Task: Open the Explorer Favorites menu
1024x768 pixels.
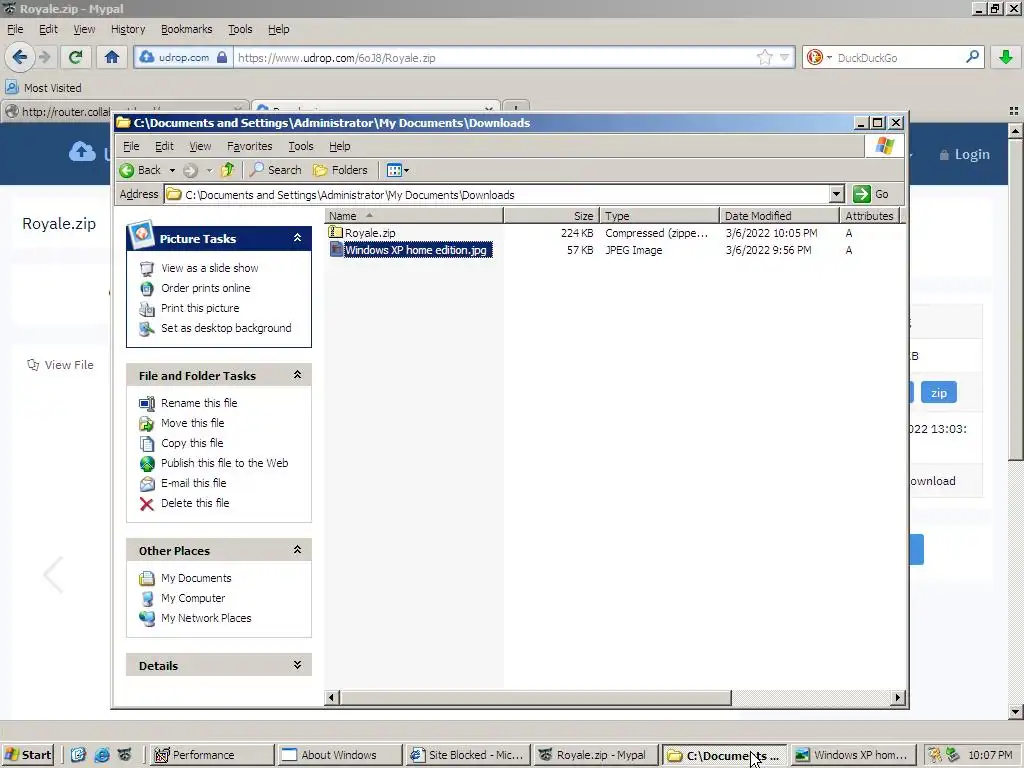Action: (x=249, y=146)
